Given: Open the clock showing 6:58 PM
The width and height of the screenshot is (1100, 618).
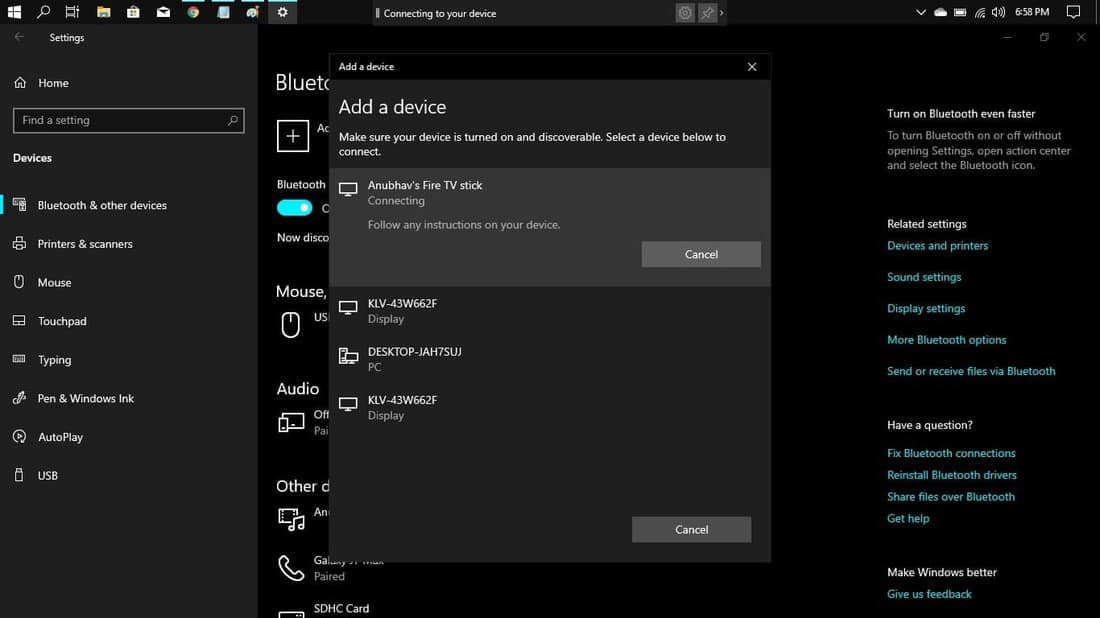Looking at the screenshot, I should [x=1032, y=12].
